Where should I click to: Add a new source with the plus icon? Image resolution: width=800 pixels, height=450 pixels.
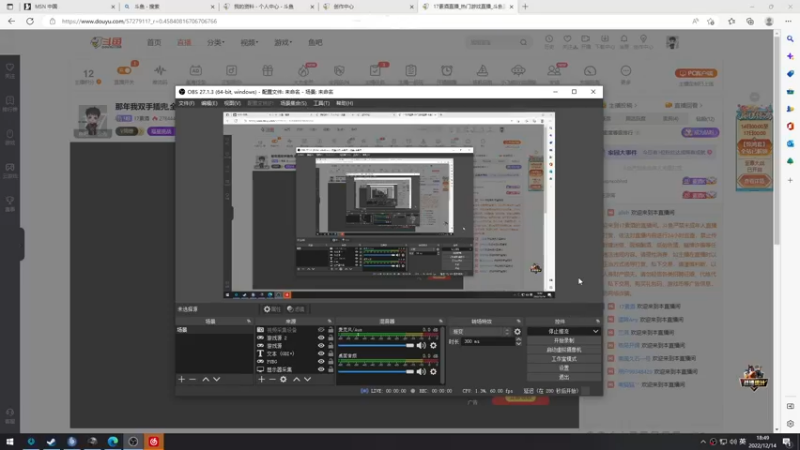coord(261,379)
